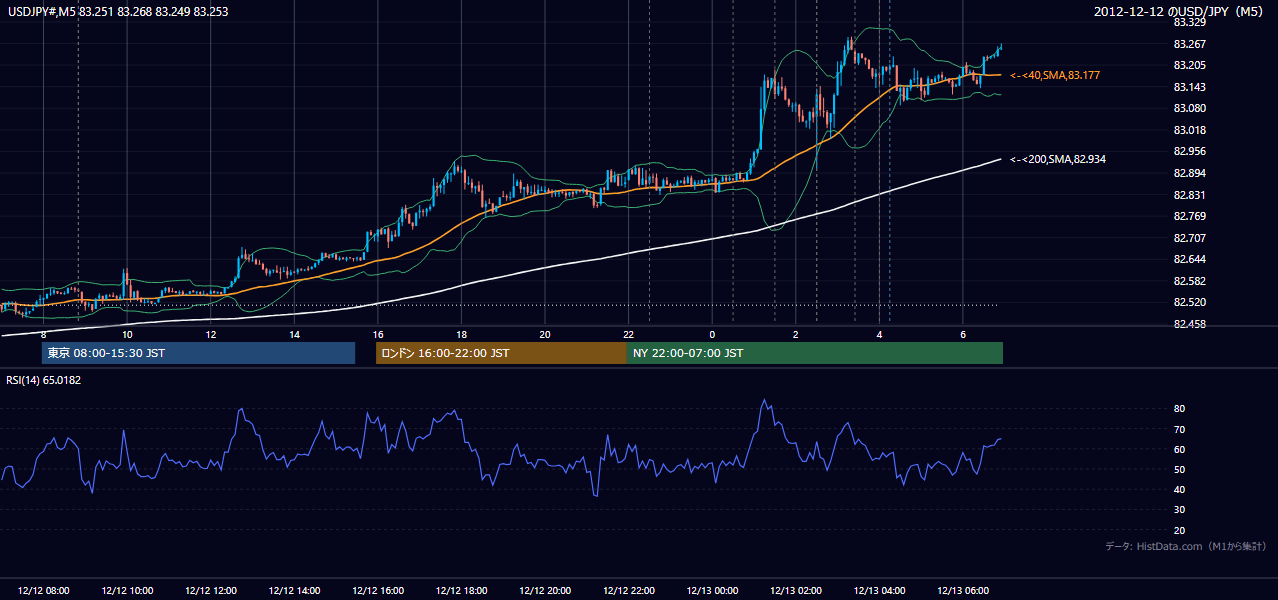The image size is (1278, 600).
Task: Click price axis label 83.329
Action: pyautogui.click(x=1188, y=21)
